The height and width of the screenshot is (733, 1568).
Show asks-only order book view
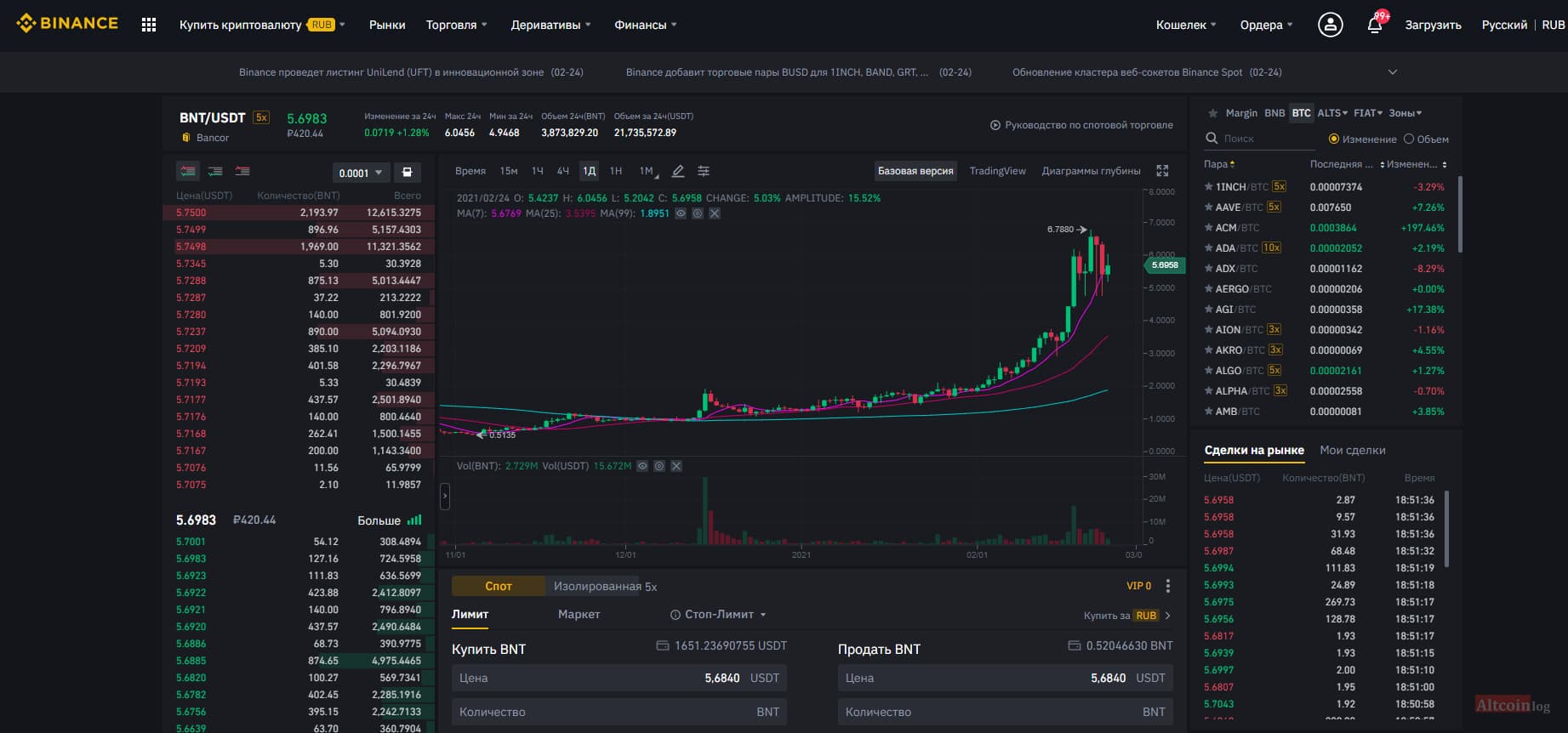coord(242,171)
